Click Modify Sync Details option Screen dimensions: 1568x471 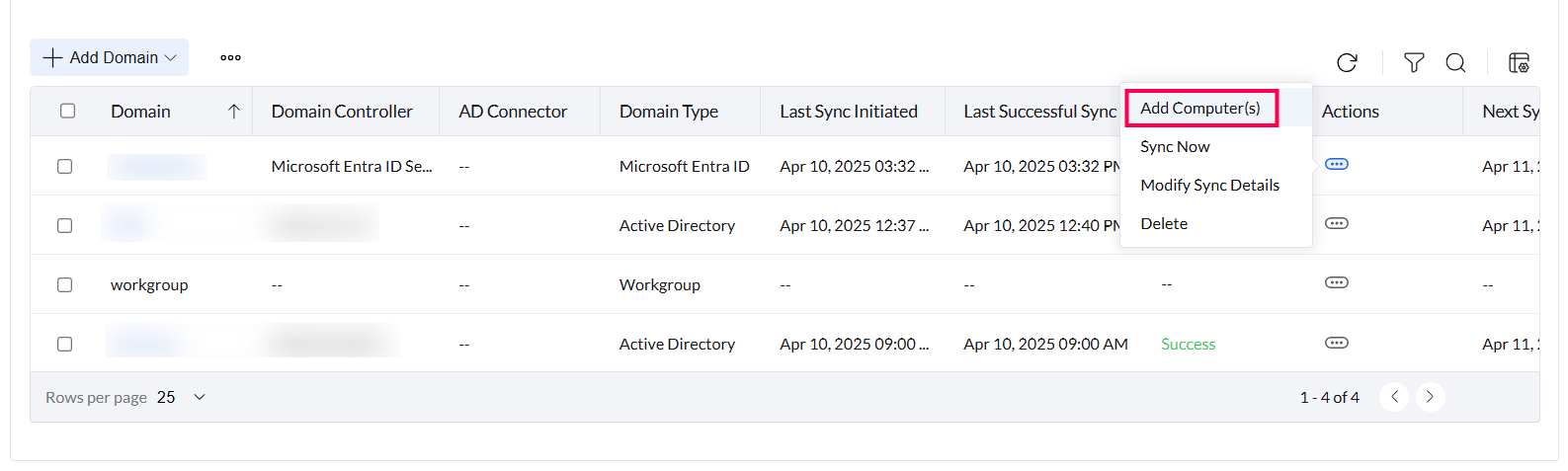tap(1209, 185)
